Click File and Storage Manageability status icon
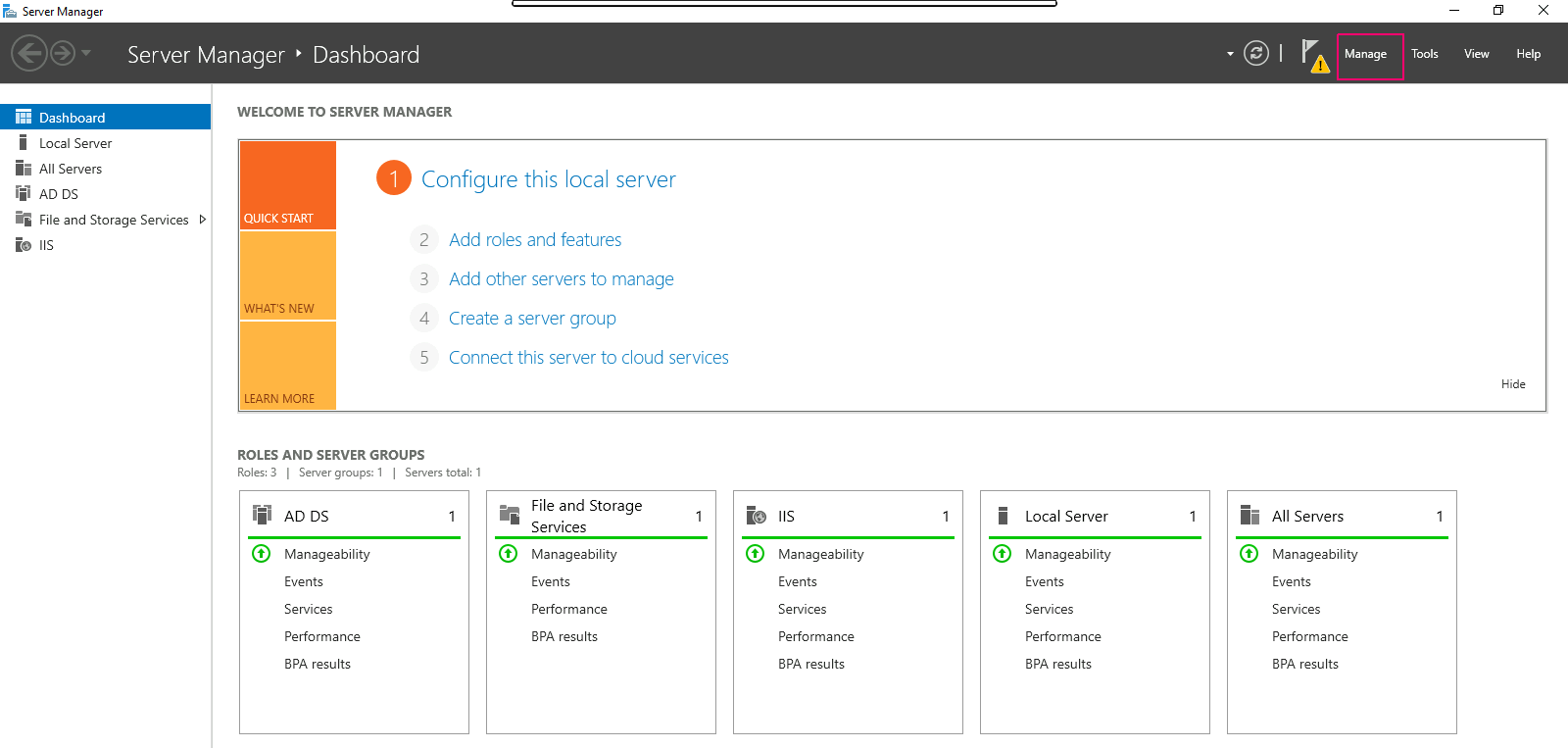Screen dimensions: 1568x748 point(509,554)
